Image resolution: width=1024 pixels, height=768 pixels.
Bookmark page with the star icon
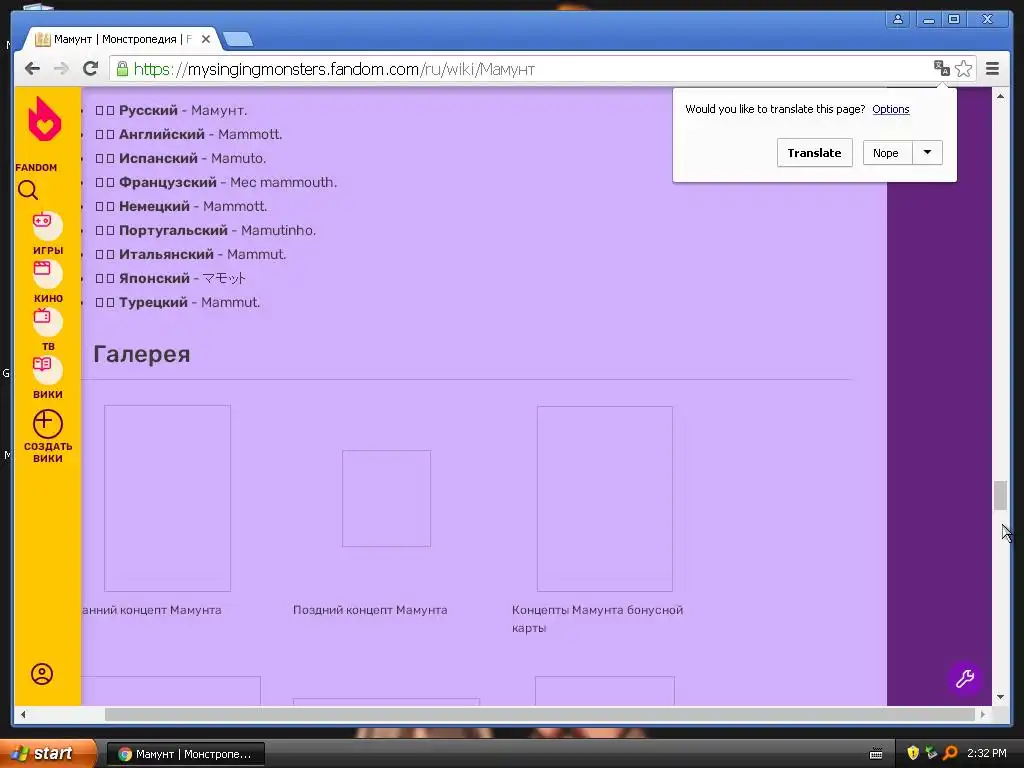coord(963,68)
